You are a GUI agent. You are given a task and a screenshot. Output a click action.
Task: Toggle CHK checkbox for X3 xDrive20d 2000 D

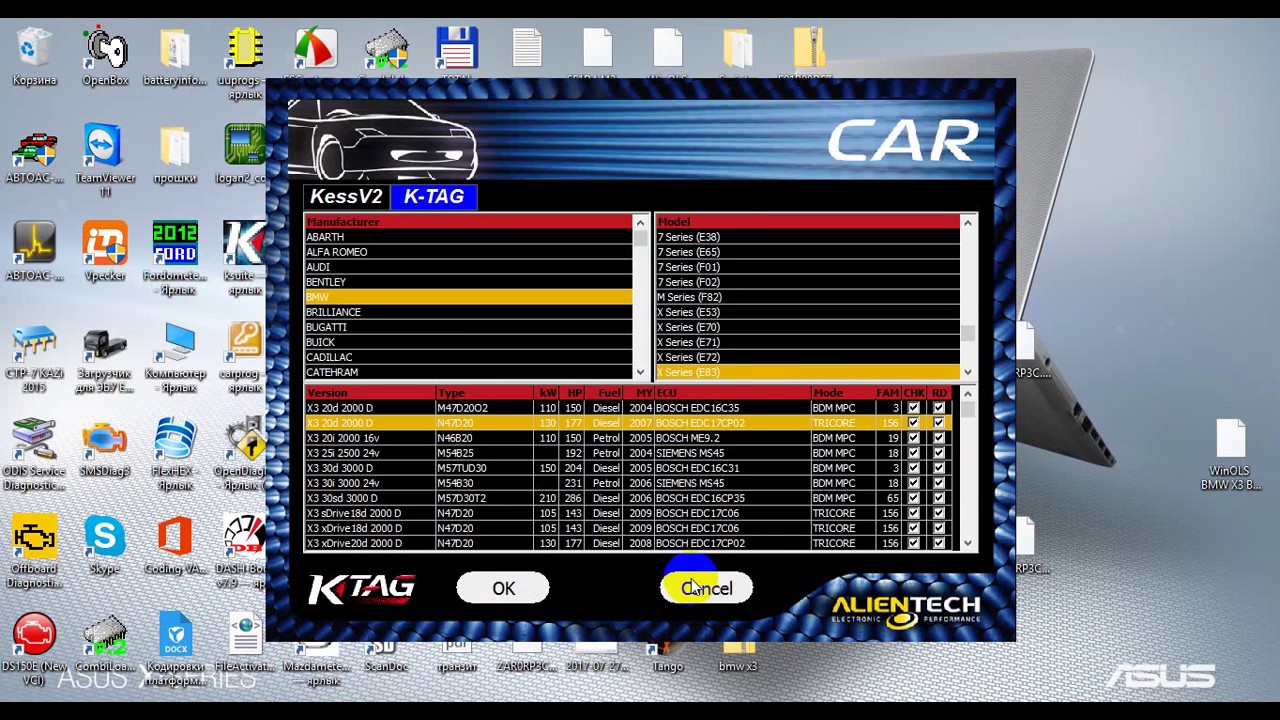click(913, 543)
